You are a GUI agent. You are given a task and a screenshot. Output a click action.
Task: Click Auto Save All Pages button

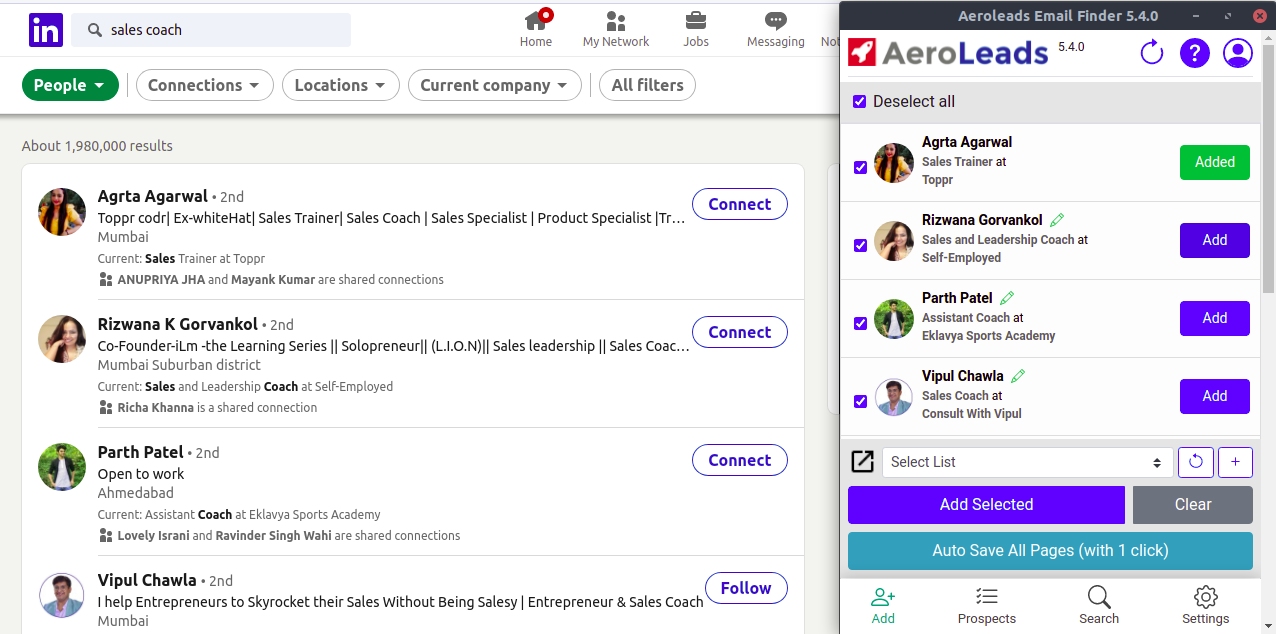click(1050, 551)
